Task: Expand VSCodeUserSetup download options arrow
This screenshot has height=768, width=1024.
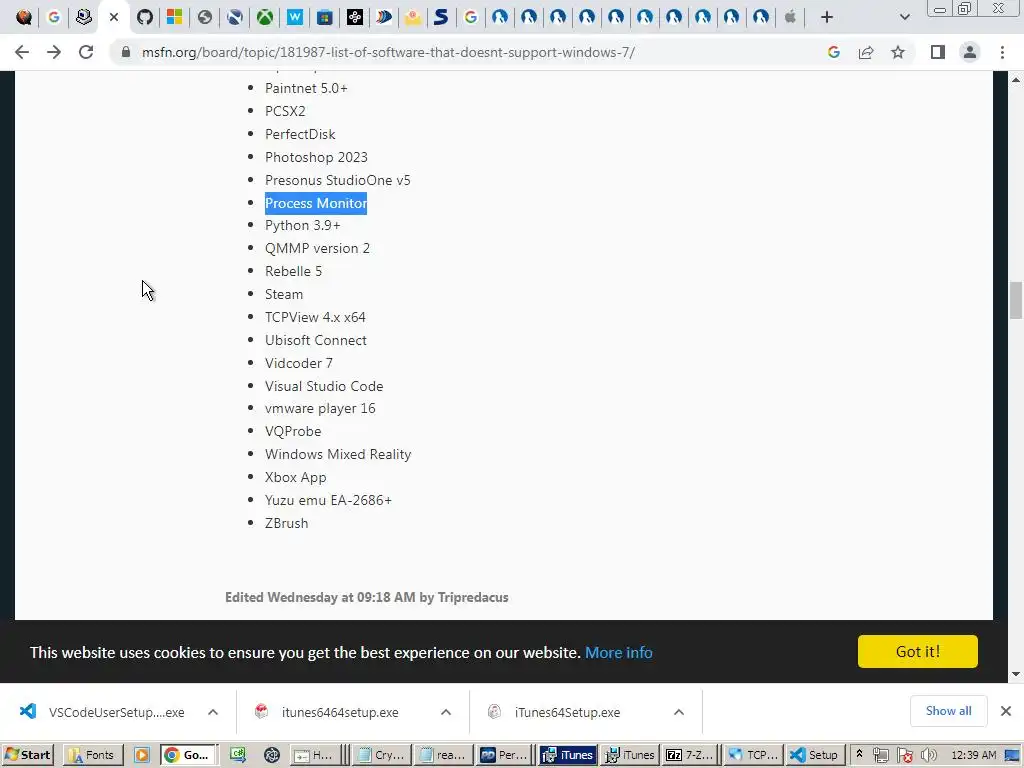Action: (213, 712)
